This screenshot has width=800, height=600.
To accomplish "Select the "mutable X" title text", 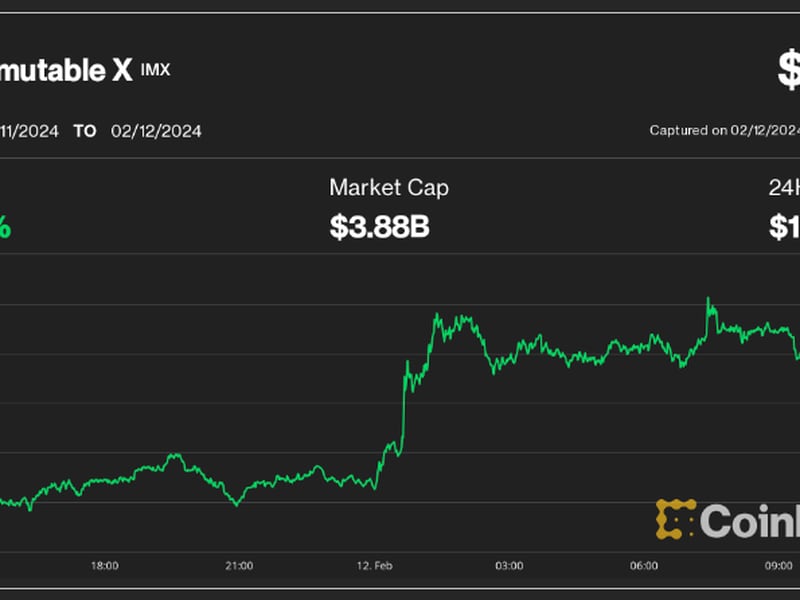I will pos(65,70).
